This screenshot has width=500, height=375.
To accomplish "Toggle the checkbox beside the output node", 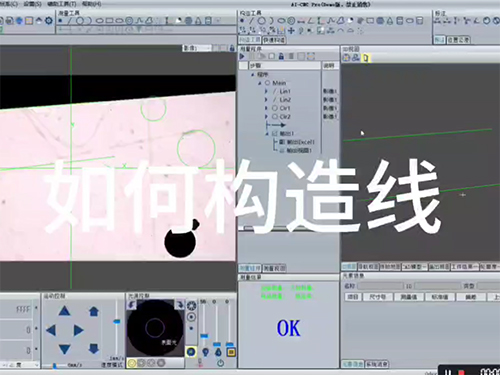I will [275, 133].
